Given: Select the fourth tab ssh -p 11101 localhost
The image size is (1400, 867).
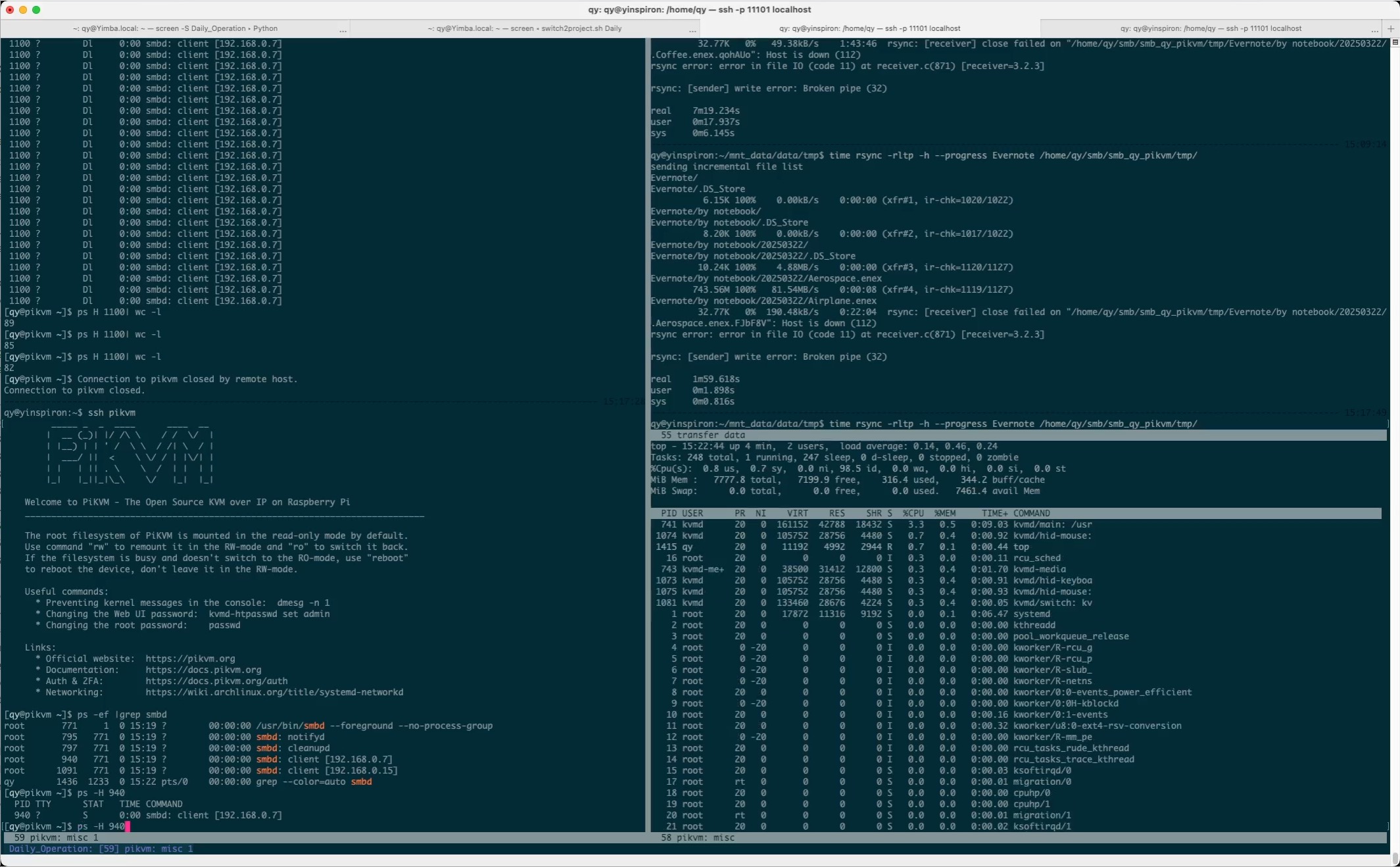Looking at the screenshot, I should click(x=1211, y=28).
